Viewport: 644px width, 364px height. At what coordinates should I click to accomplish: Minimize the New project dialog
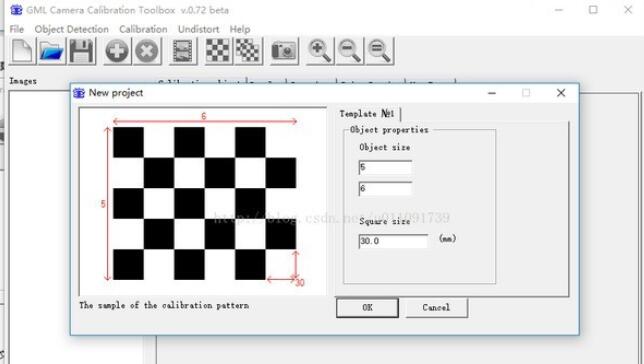(492, 93)
